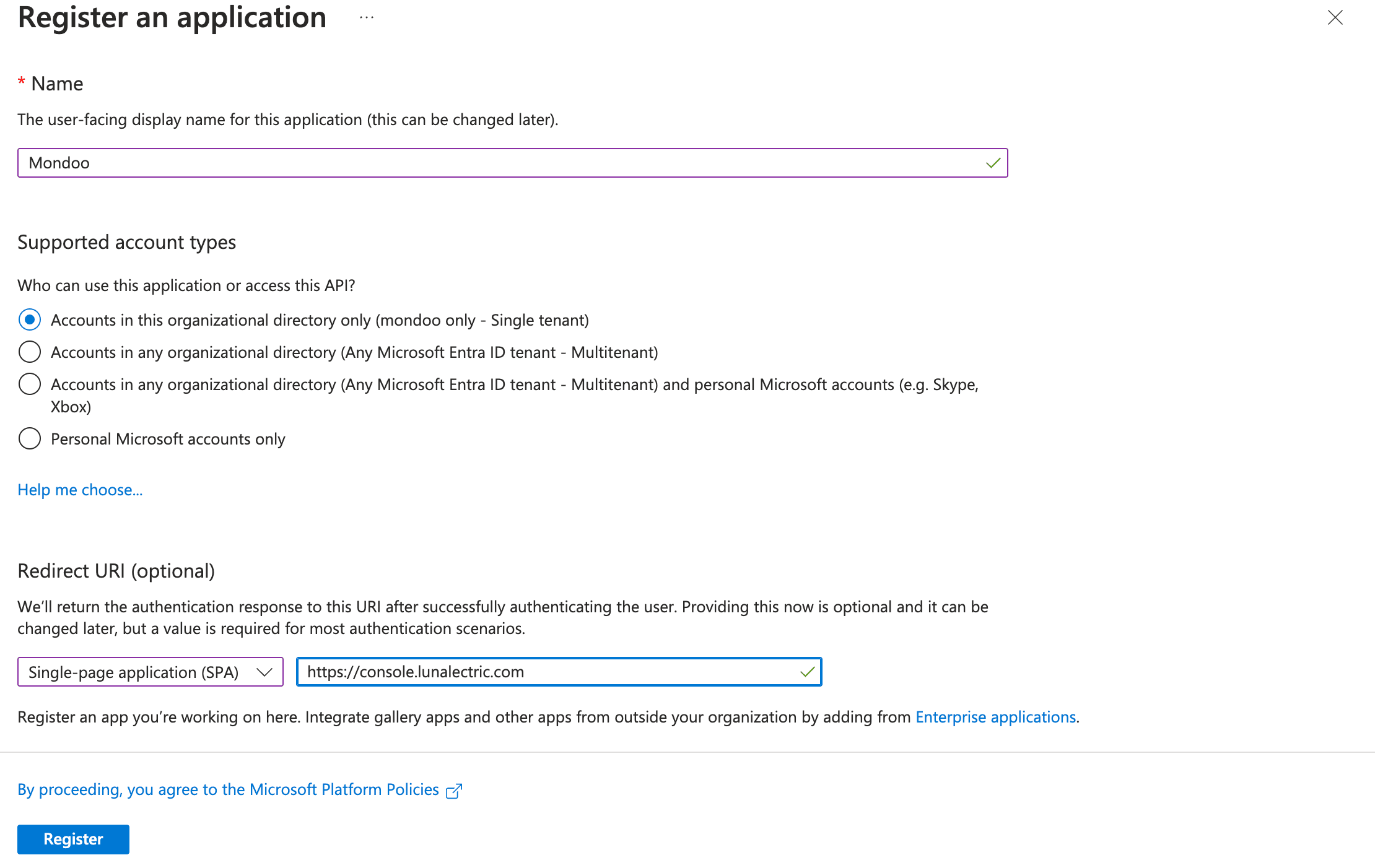The height and width of the screenshot is (868, 1375).
Task: Select Personal Microsoft accounts only
Action: point(29,438)
